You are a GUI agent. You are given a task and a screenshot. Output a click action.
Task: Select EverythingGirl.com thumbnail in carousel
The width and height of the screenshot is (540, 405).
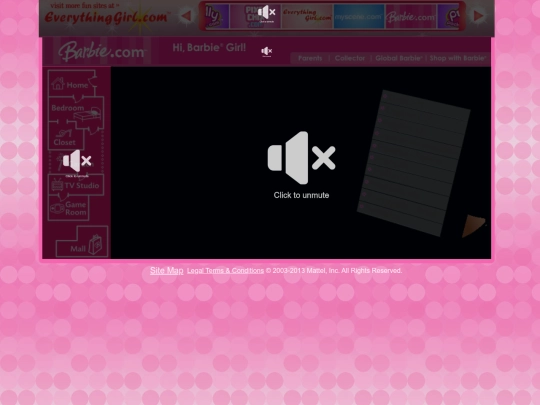pyautogui.click(x=307, y=16)
